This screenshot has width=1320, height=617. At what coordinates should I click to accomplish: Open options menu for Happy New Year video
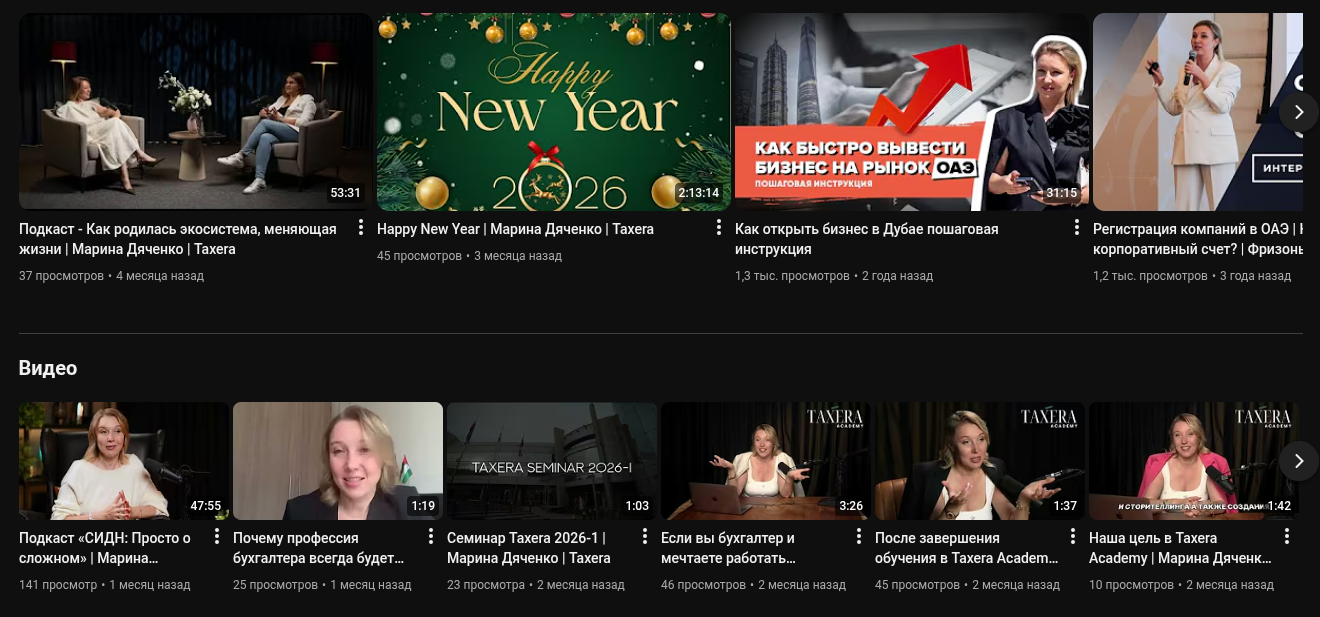pos(718,228)
